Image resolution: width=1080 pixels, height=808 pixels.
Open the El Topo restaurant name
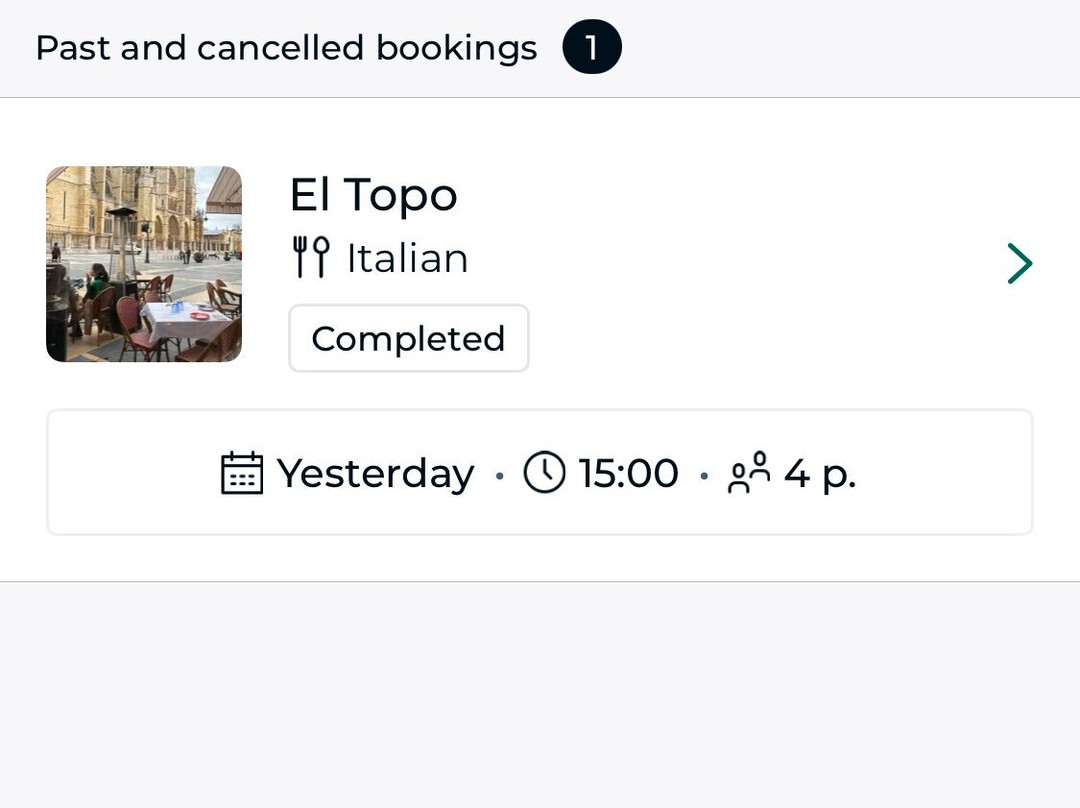(x=373, y=195)
